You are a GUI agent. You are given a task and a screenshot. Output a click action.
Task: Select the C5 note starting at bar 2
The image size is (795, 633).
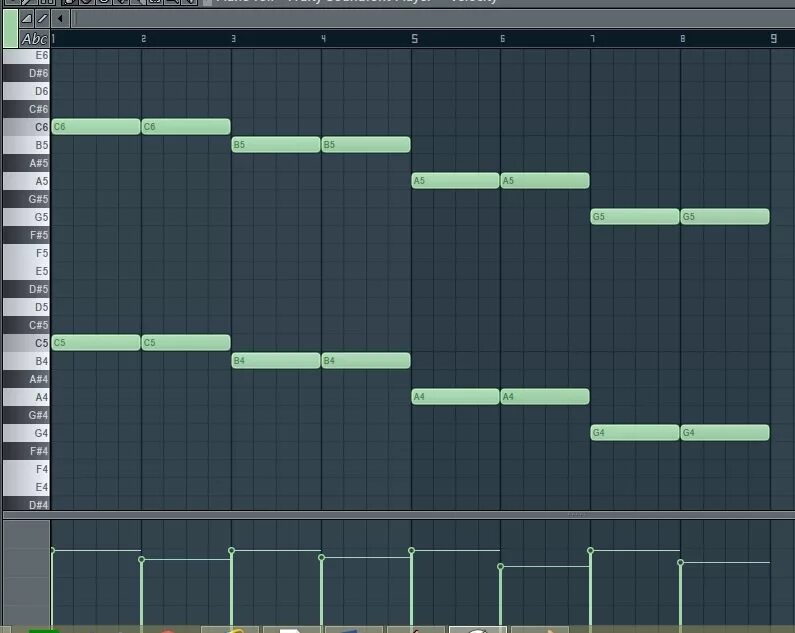[x=186, y=342]
